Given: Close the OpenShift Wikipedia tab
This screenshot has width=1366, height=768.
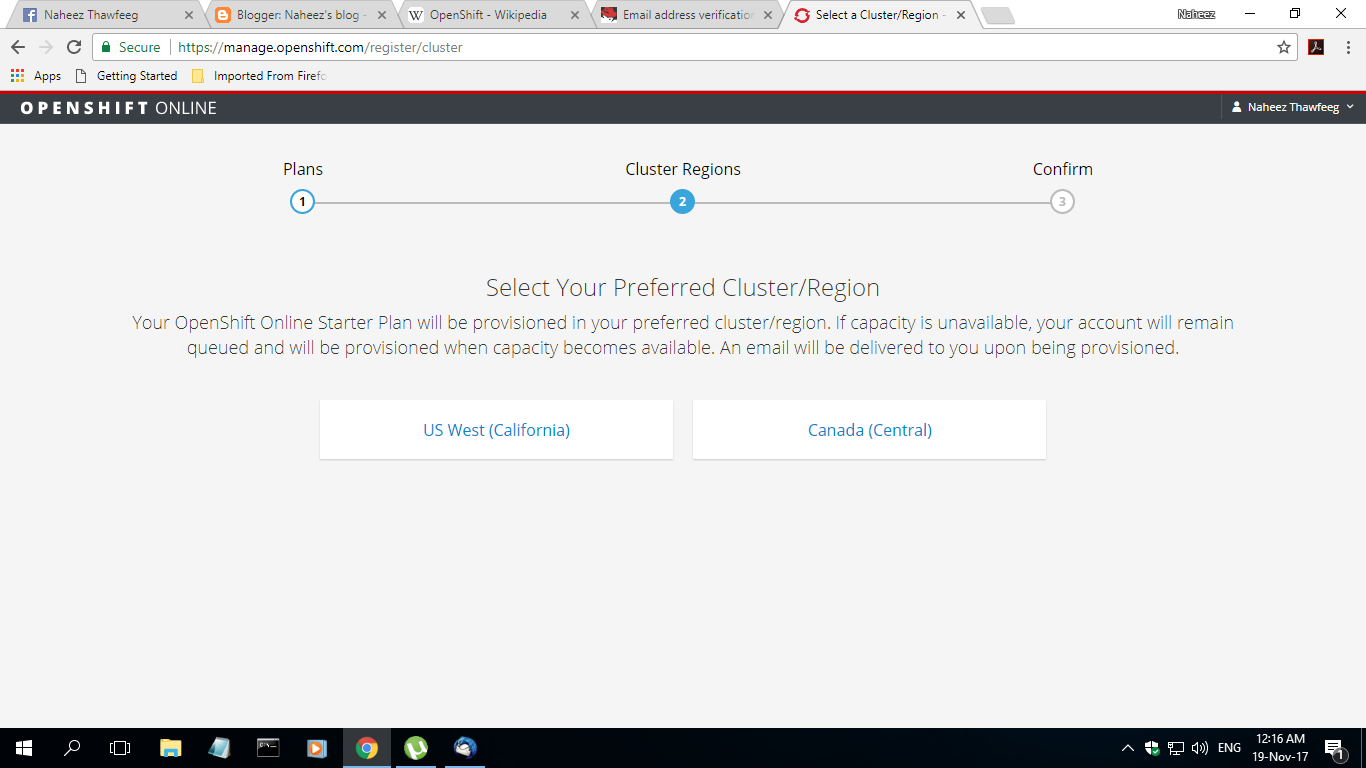Looking at the screenshot, I should coord(574,16).
